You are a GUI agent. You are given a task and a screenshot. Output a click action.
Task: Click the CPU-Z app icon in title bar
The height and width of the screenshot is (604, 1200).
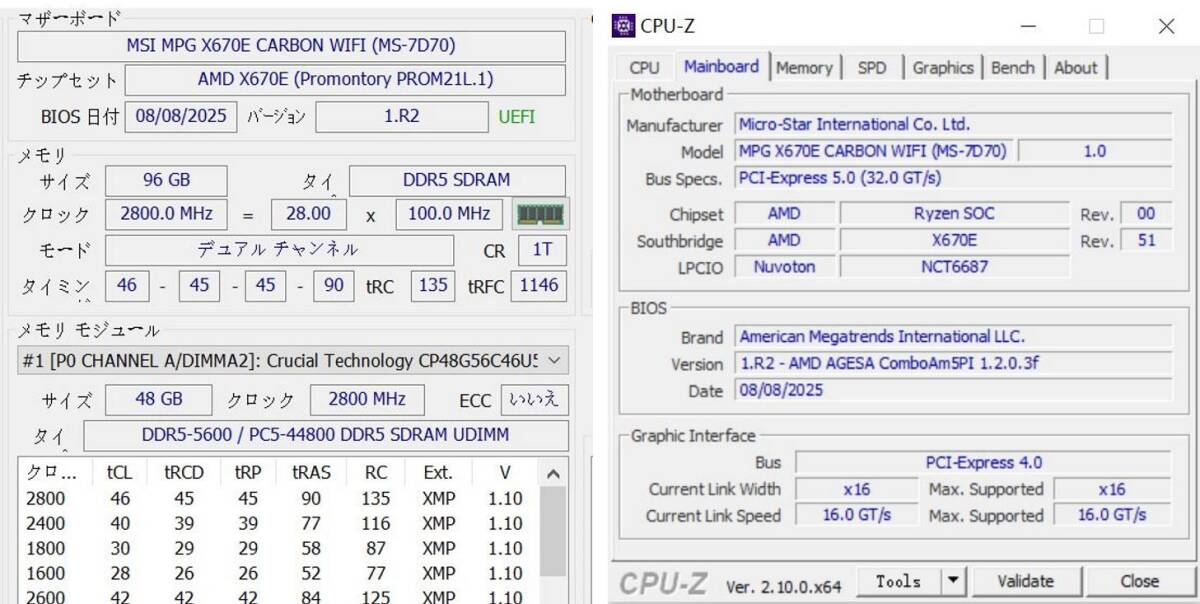[x=624, y=26]
